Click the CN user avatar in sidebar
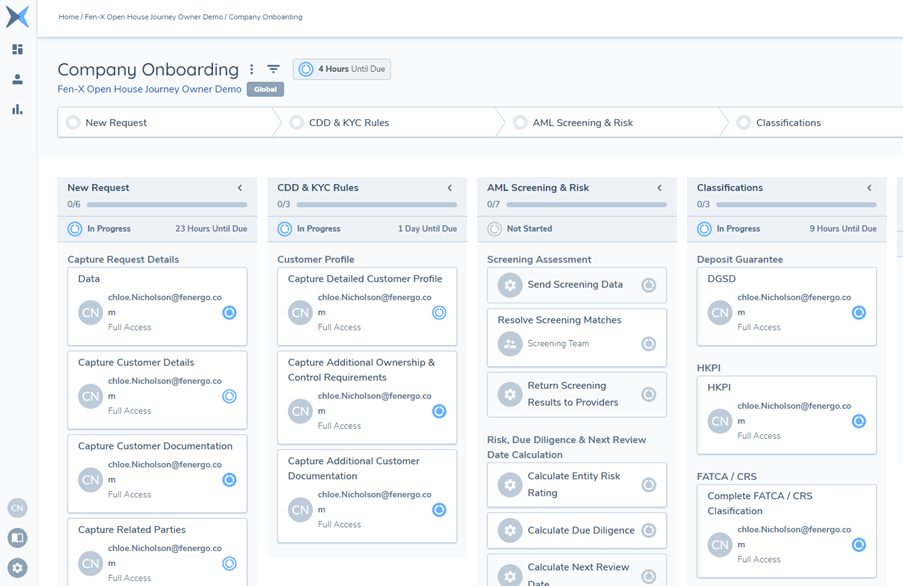The width and height of the screenshot is (903, 586). click(17, 508)
